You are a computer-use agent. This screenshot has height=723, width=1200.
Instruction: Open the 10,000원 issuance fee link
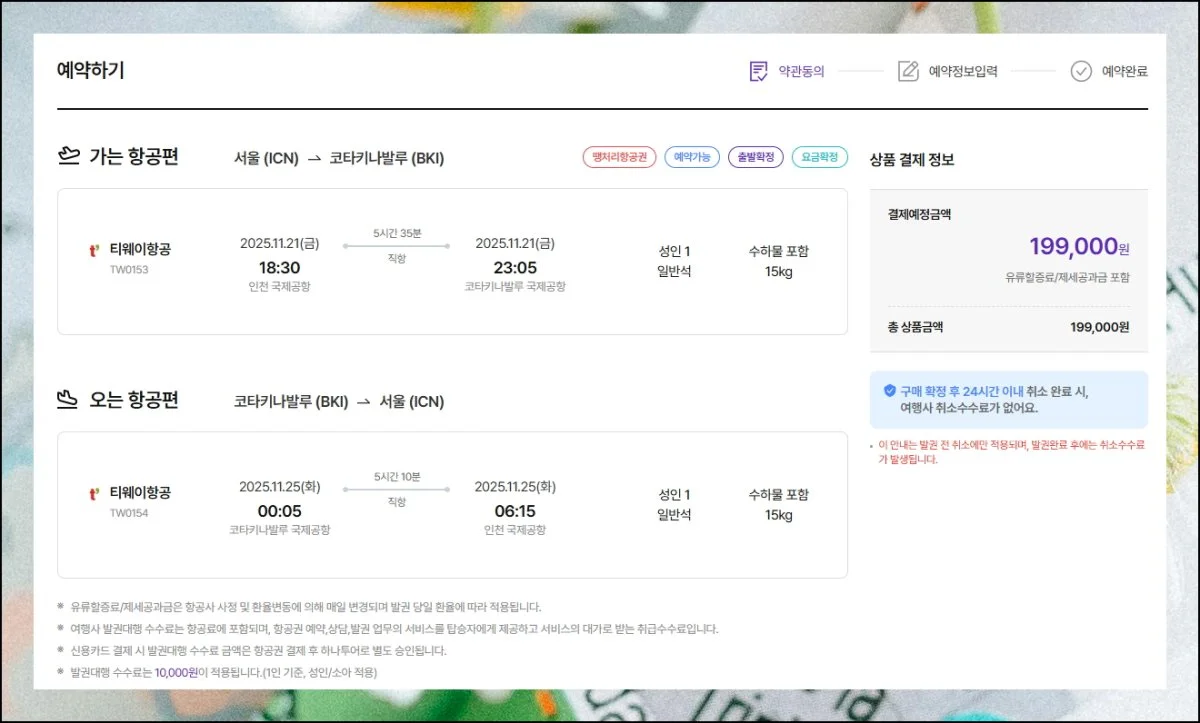coord(176,673)
